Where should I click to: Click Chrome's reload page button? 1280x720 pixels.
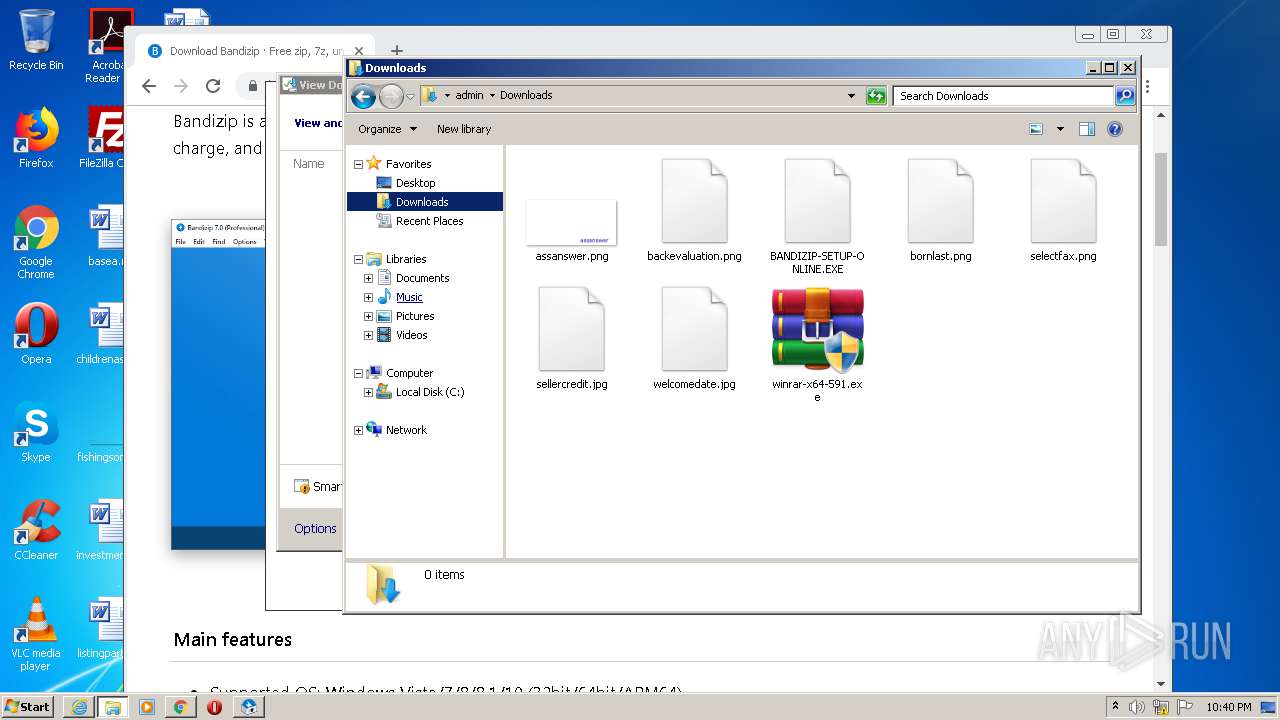213,86
